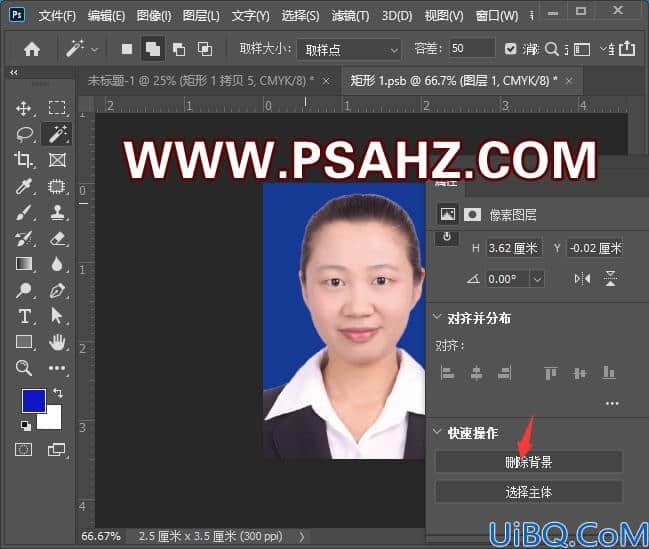649x549 pixels.
Task: Select the Magic Wand tool in toolbox
Action: tap(57, 134)
